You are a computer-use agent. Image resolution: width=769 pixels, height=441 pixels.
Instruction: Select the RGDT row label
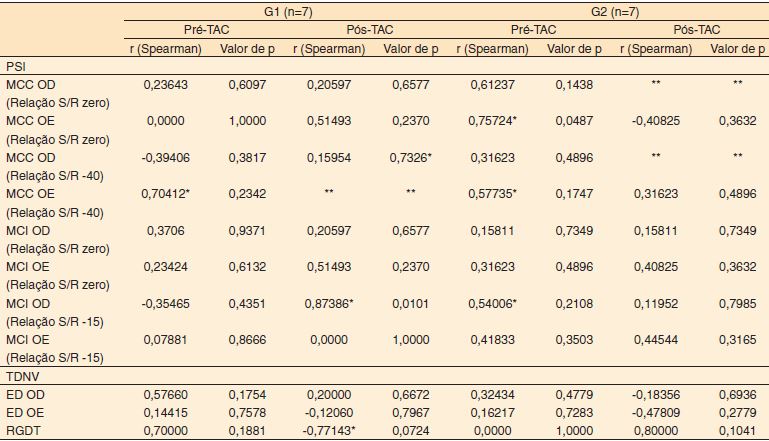[24, 431]
